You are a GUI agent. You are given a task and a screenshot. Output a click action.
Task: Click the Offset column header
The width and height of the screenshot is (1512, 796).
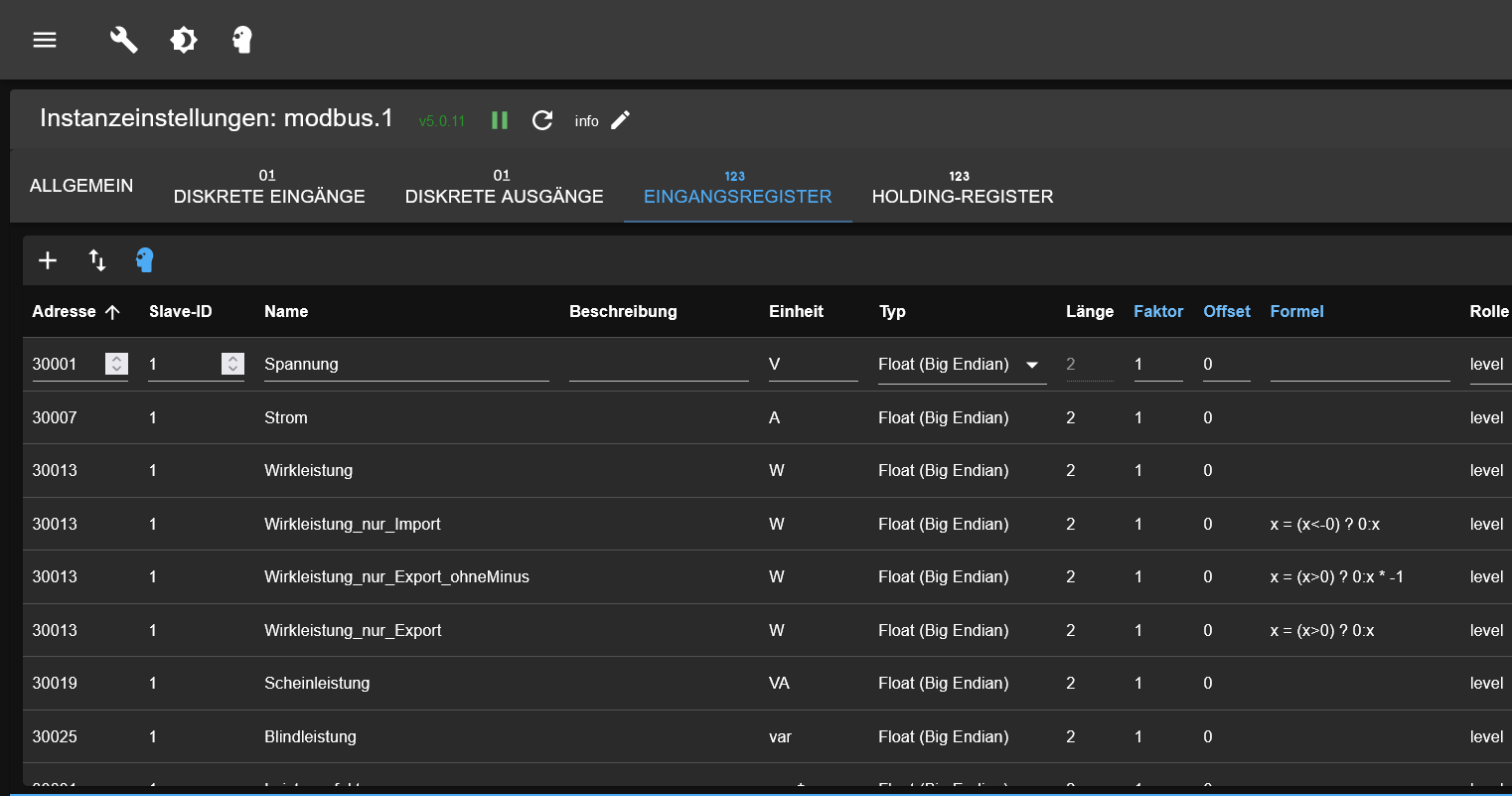pyautogui.click(x=1227, y=312)
